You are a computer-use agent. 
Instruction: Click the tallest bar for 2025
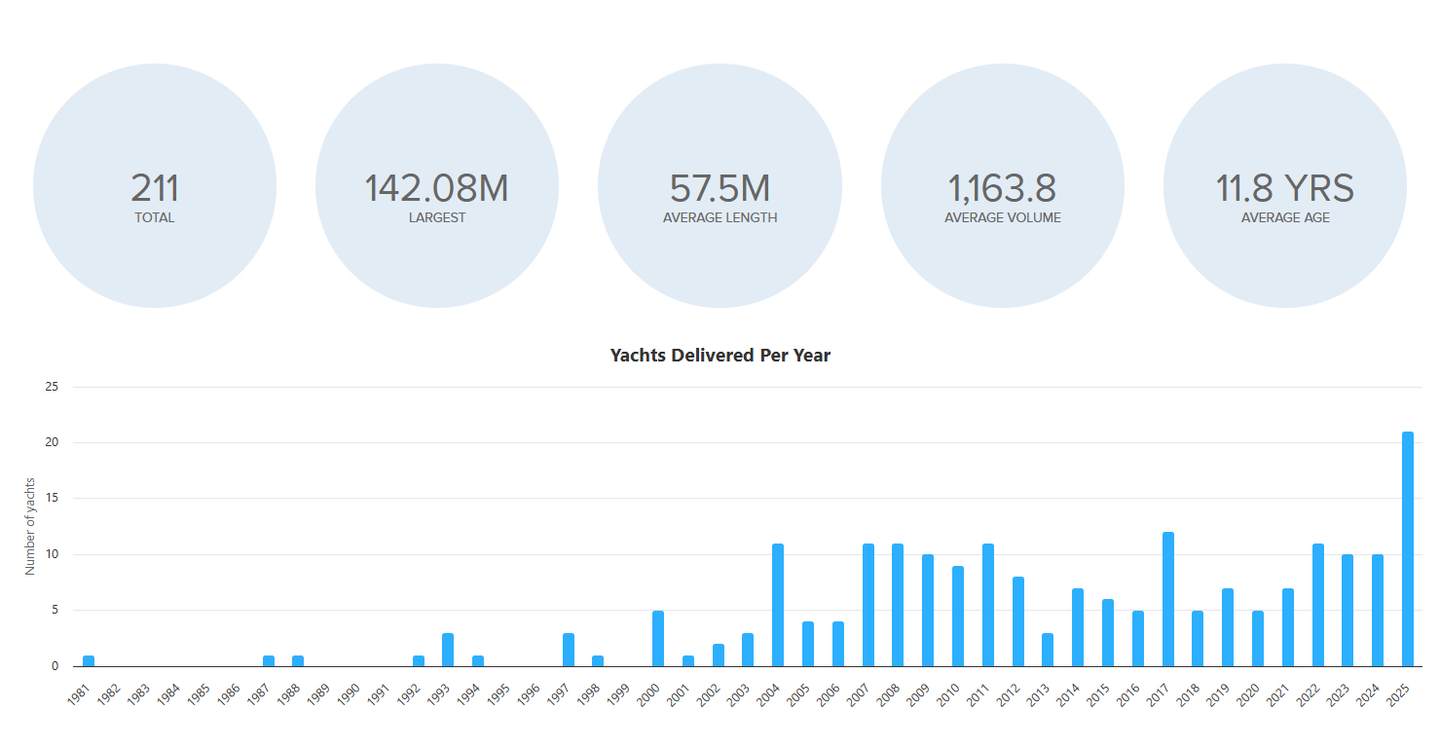click(1407, 548)
